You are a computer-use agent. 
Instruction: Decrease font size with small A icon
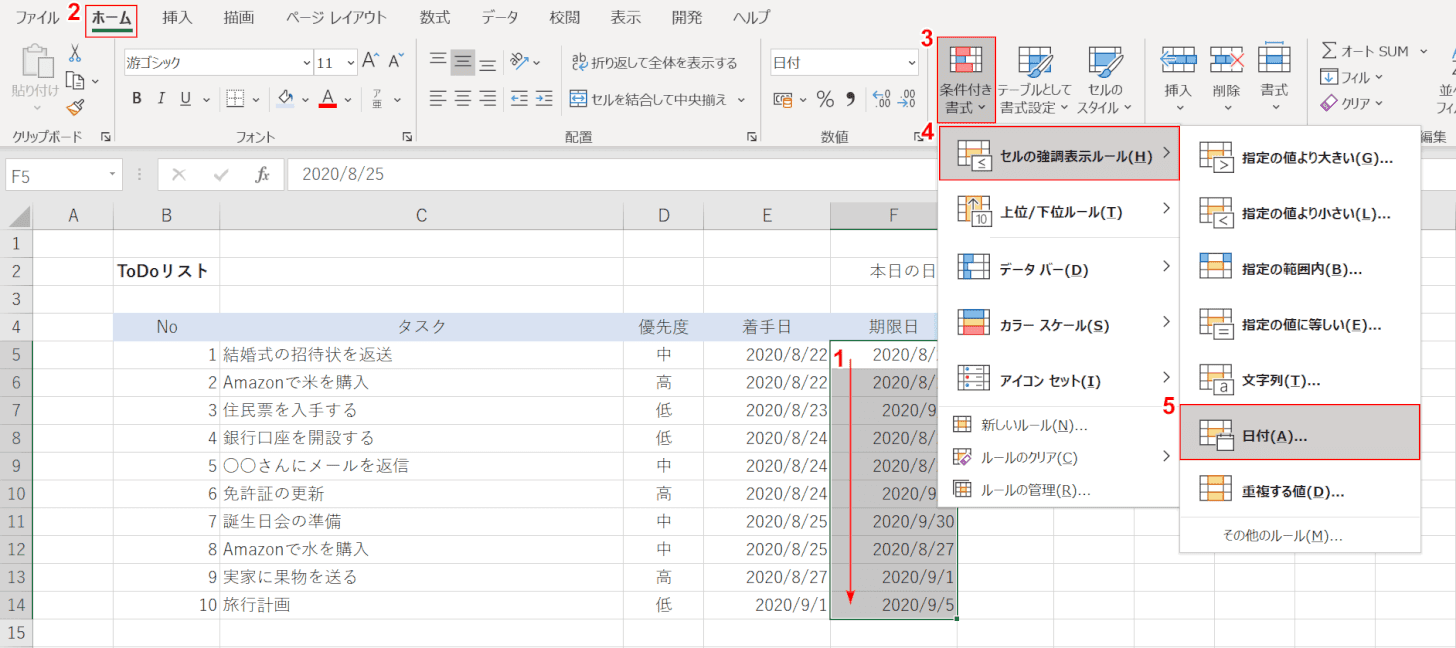pos(395,62)
